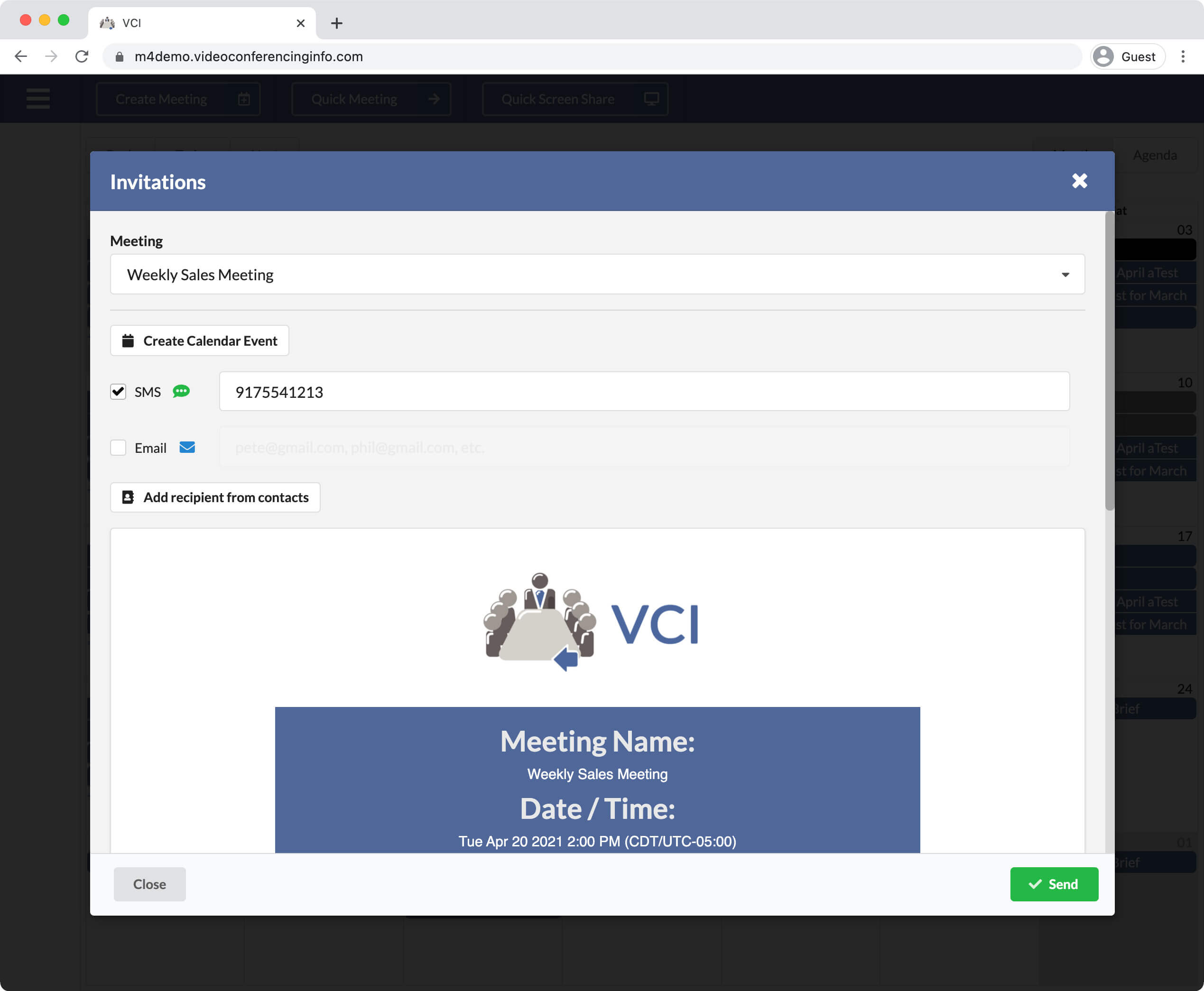
Task: Click the monitor icon on Quick Screen Share
Action: click(651, 99)
